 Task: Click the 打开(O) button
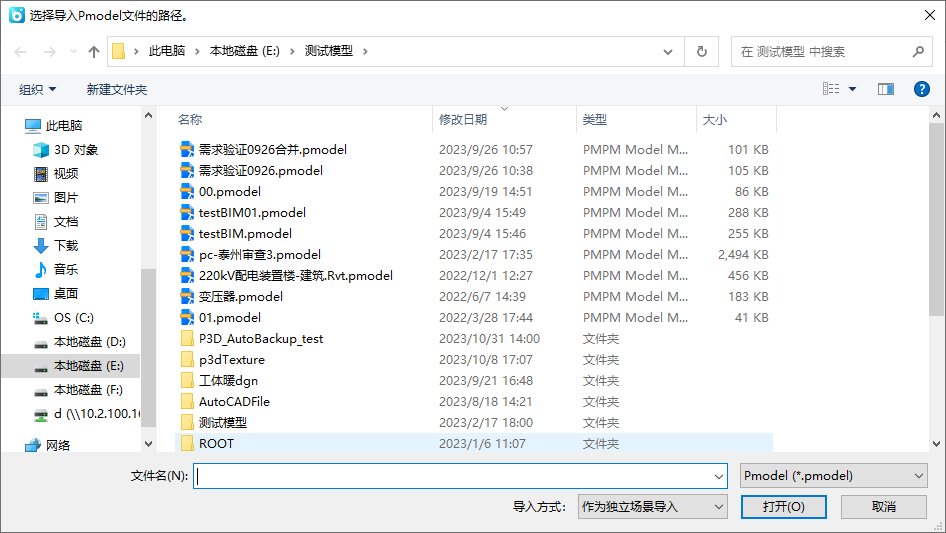783,506
